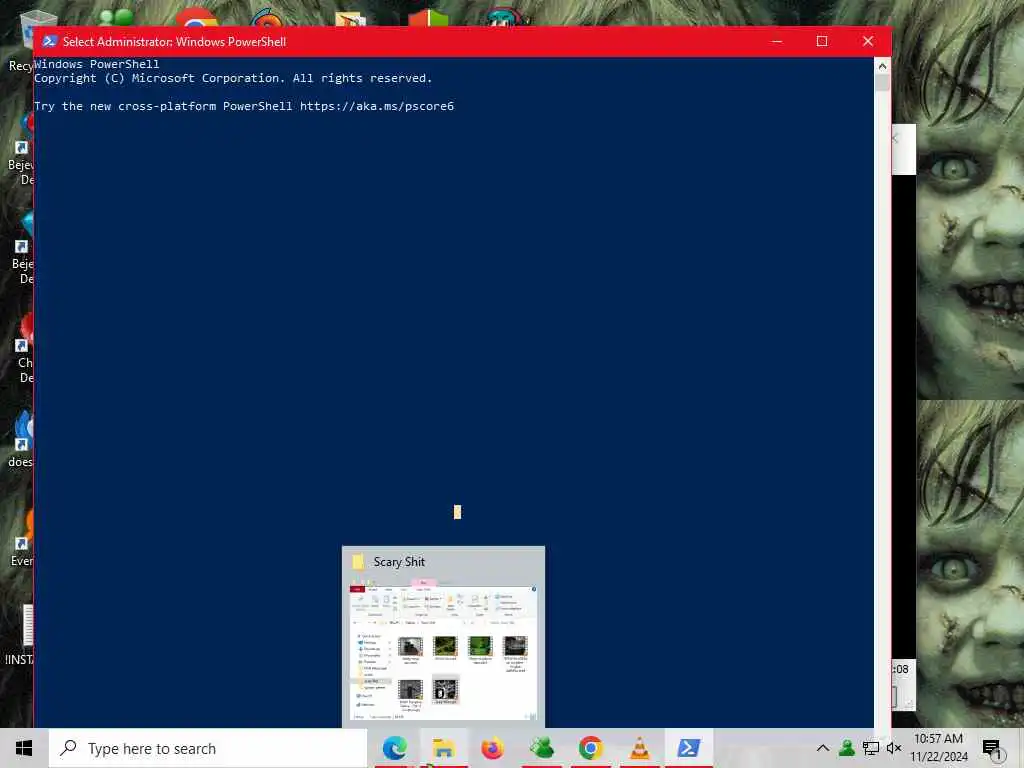The height and width of the screenshot is (768, 1024).
Task: Click the muted volume tray icon
Action: coord(894,748)
